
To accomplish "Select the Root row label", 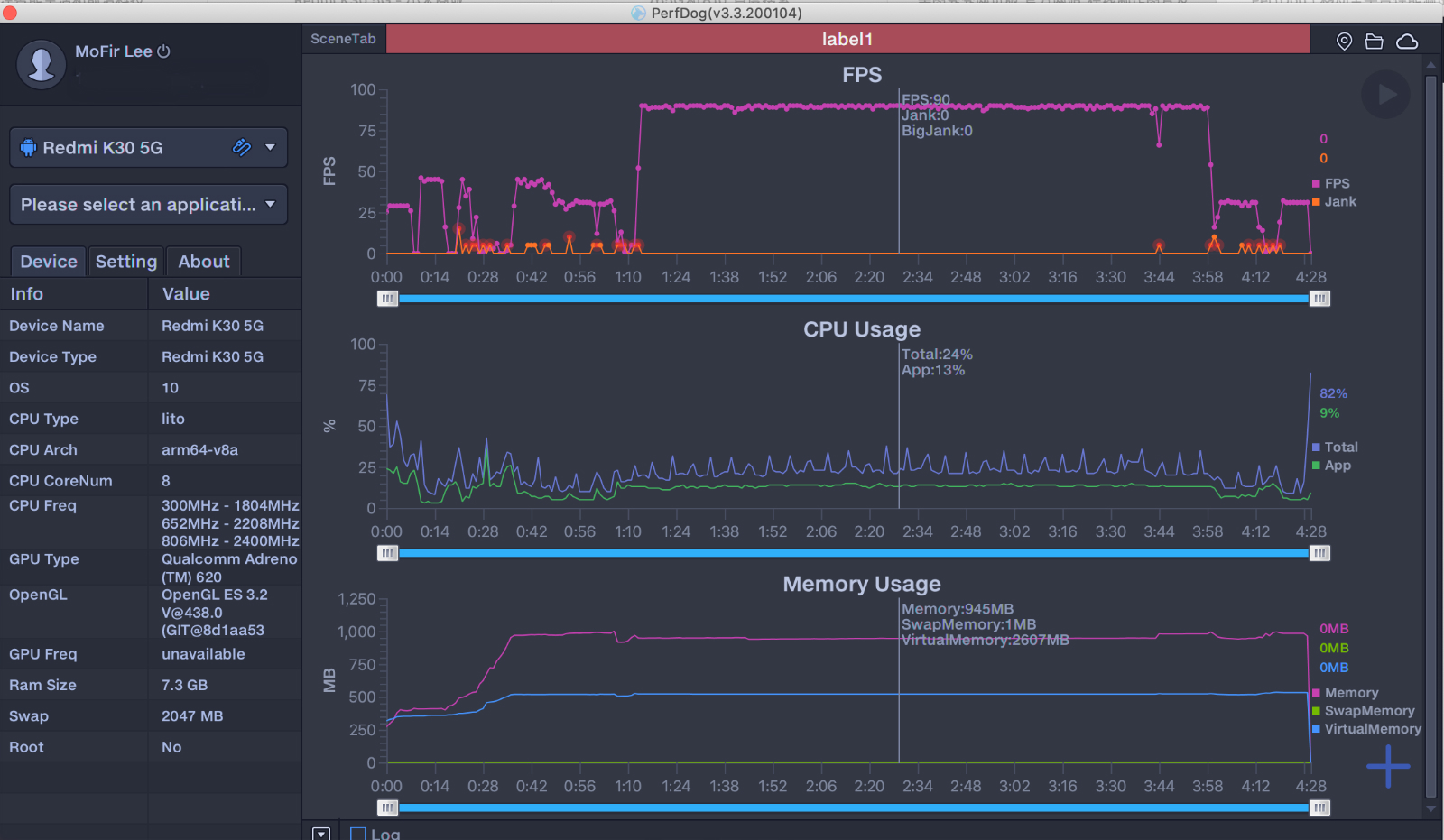I will [x=26, y=747].
